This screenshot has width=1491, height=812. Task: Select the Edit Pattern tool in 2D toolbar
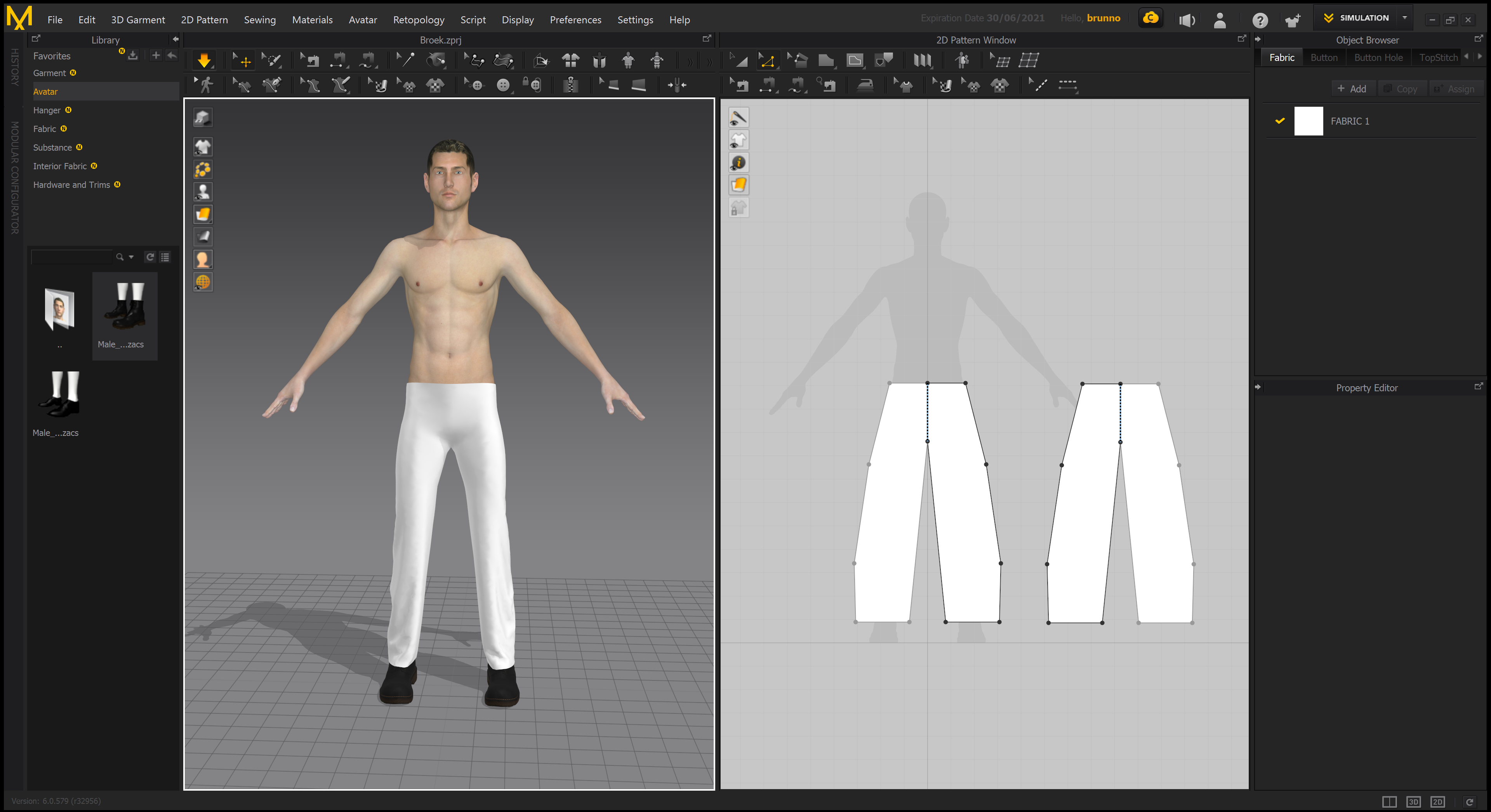[767, 60]
